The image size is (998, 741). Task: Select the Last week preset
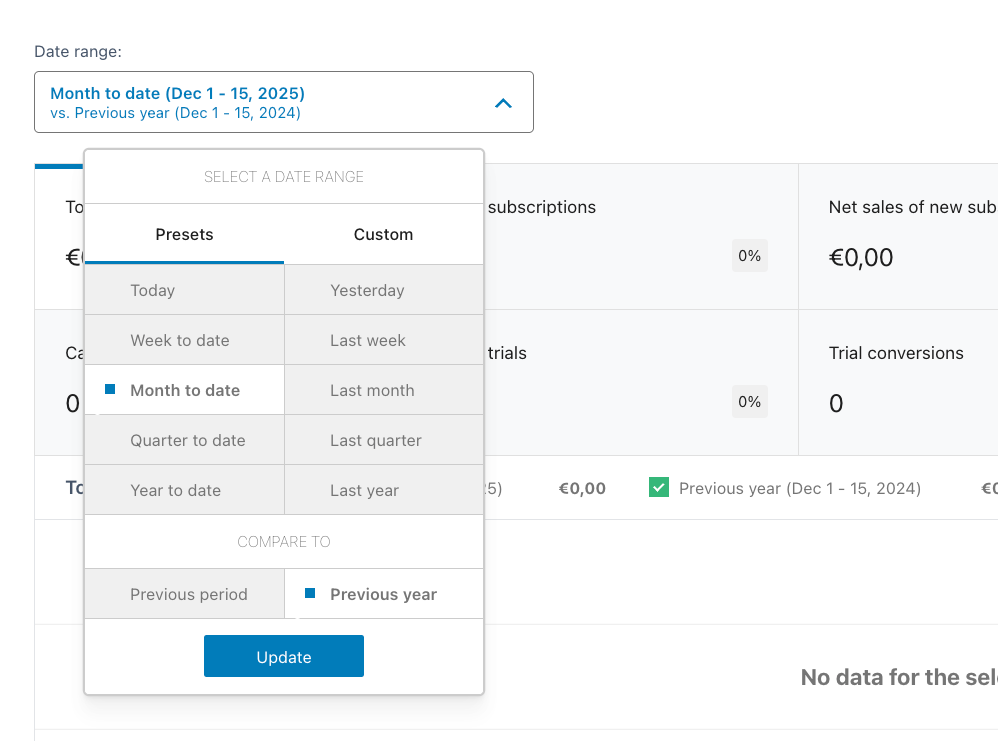point(384,341)
